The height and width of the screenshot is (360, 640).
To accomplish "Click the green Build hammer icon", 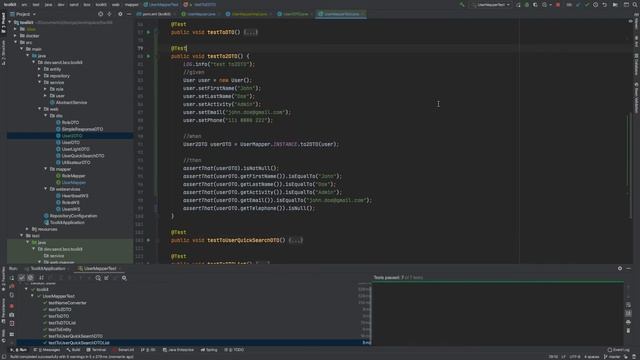I will pos(462,5).
